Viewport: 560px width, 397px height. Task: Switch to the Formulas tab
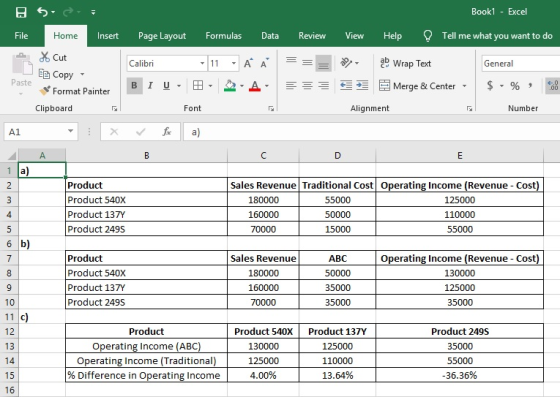click(224, 36)
